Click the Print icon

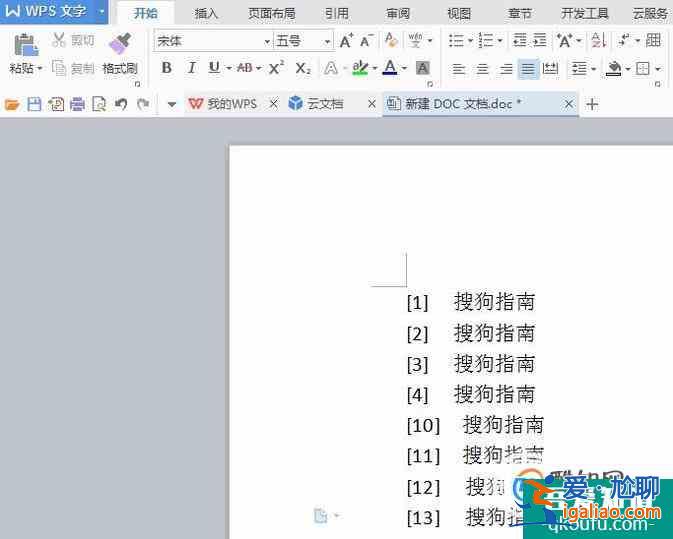pos(77,104)
